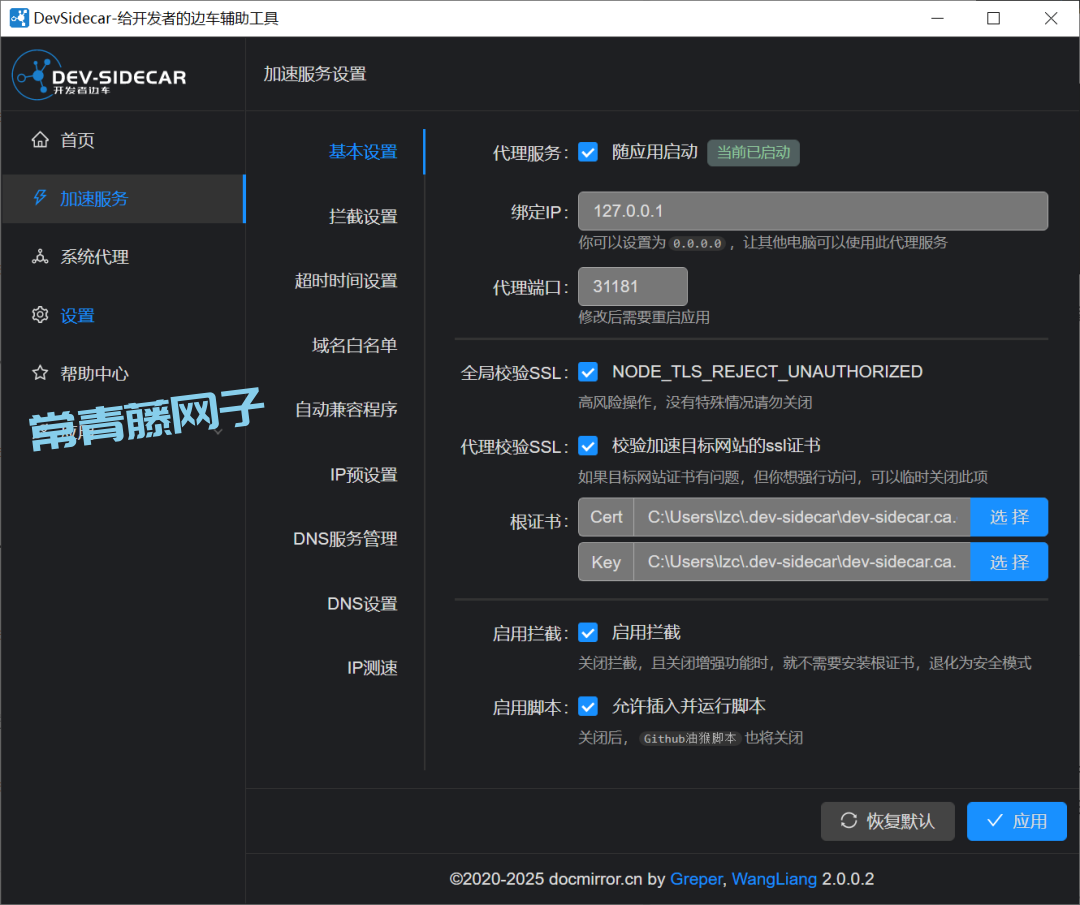Click the gear icon beside 设置

(40, 315)
